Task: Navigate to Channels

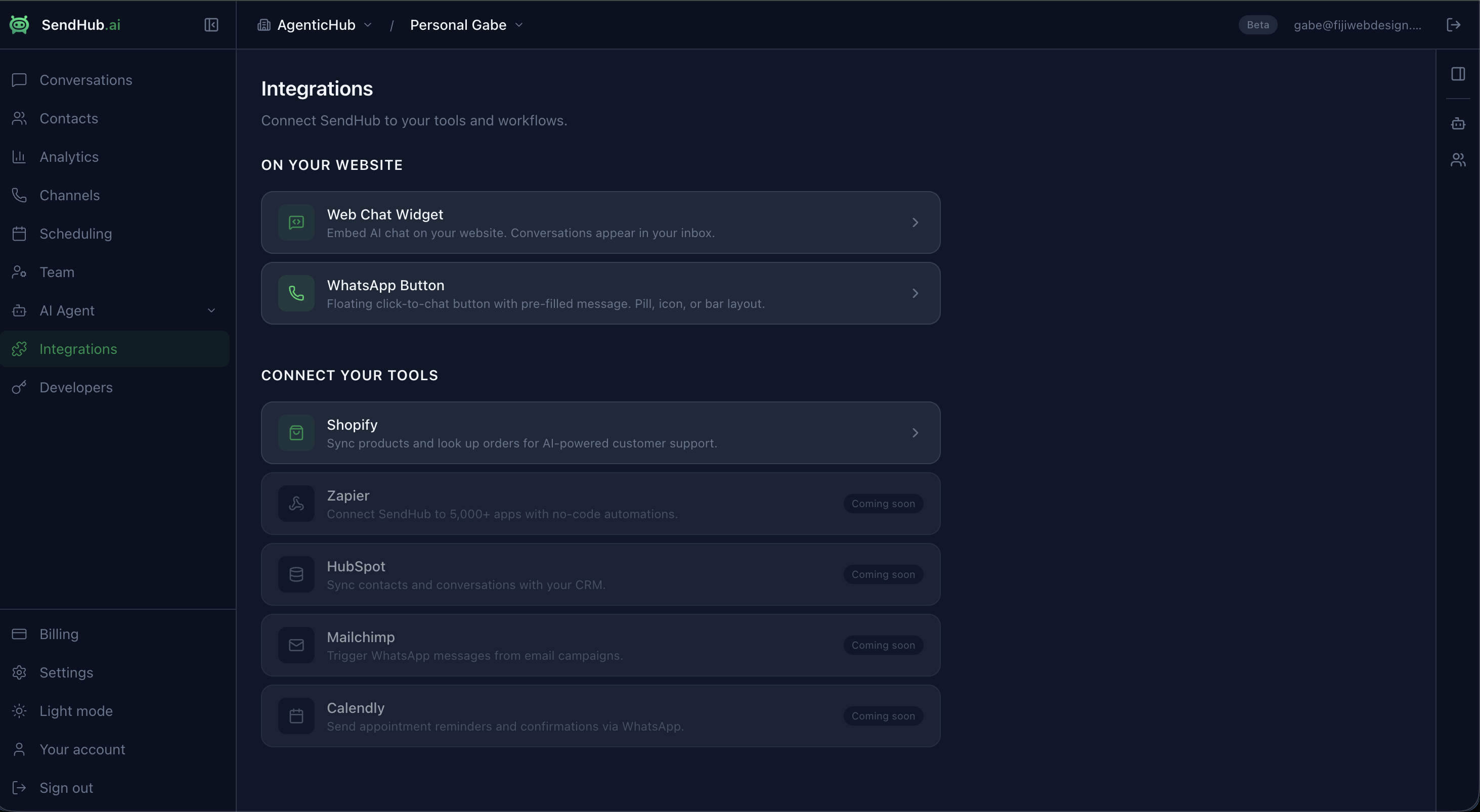Action: [x=115, y=195]
